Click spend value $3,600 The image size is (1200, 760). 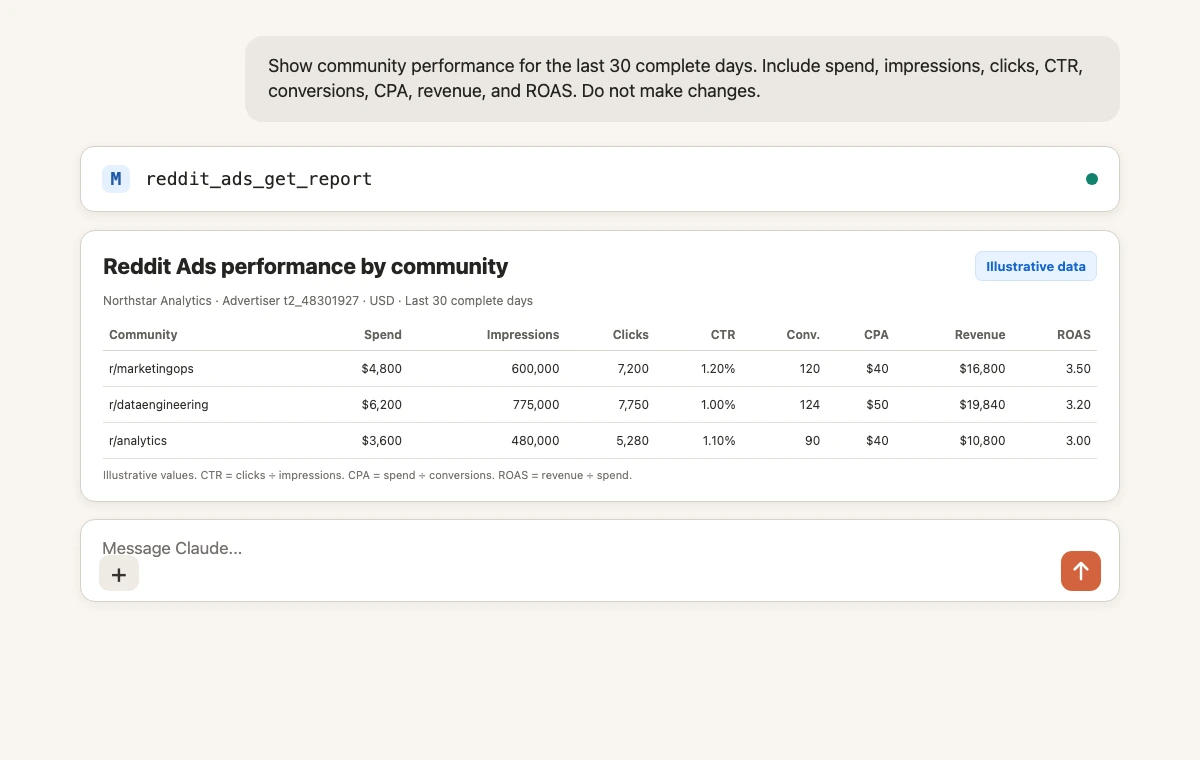[x=382, y=441]
